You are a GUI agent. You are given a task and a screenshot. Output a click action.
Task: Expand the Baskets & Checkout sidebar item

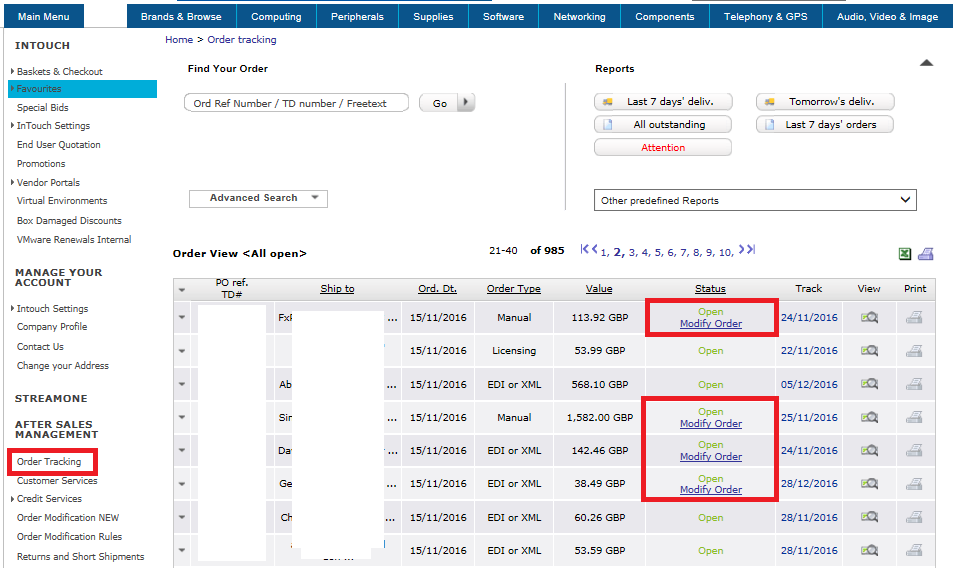[59, 71]
